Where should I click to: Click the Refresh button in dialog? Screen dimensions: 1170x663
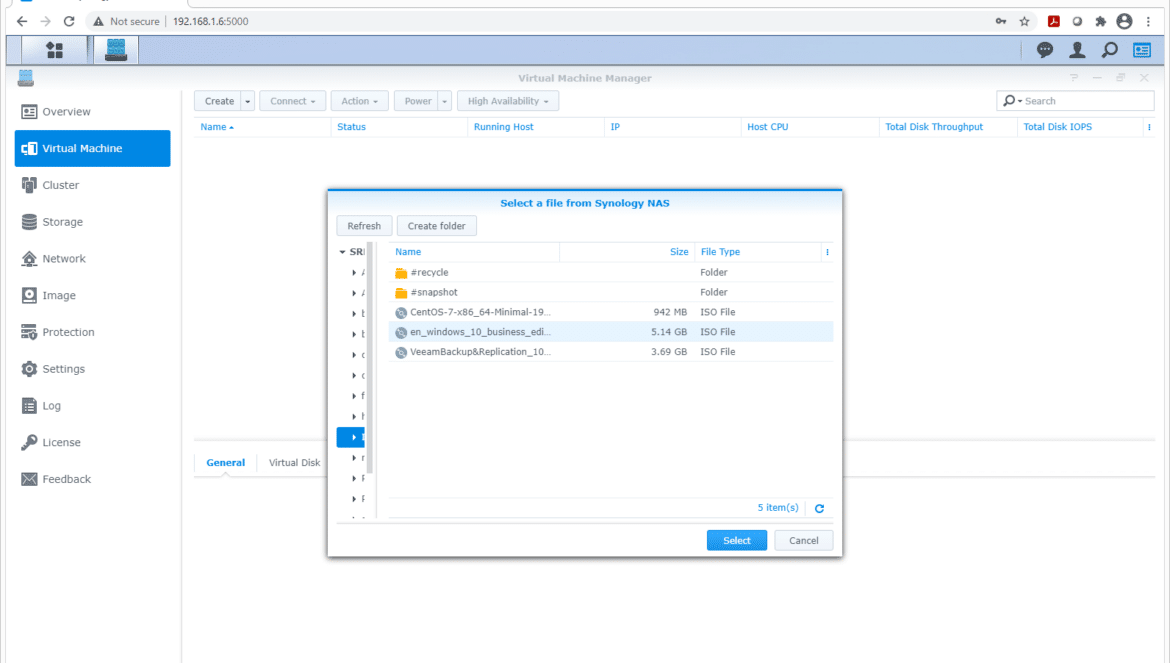pos(364,226)
